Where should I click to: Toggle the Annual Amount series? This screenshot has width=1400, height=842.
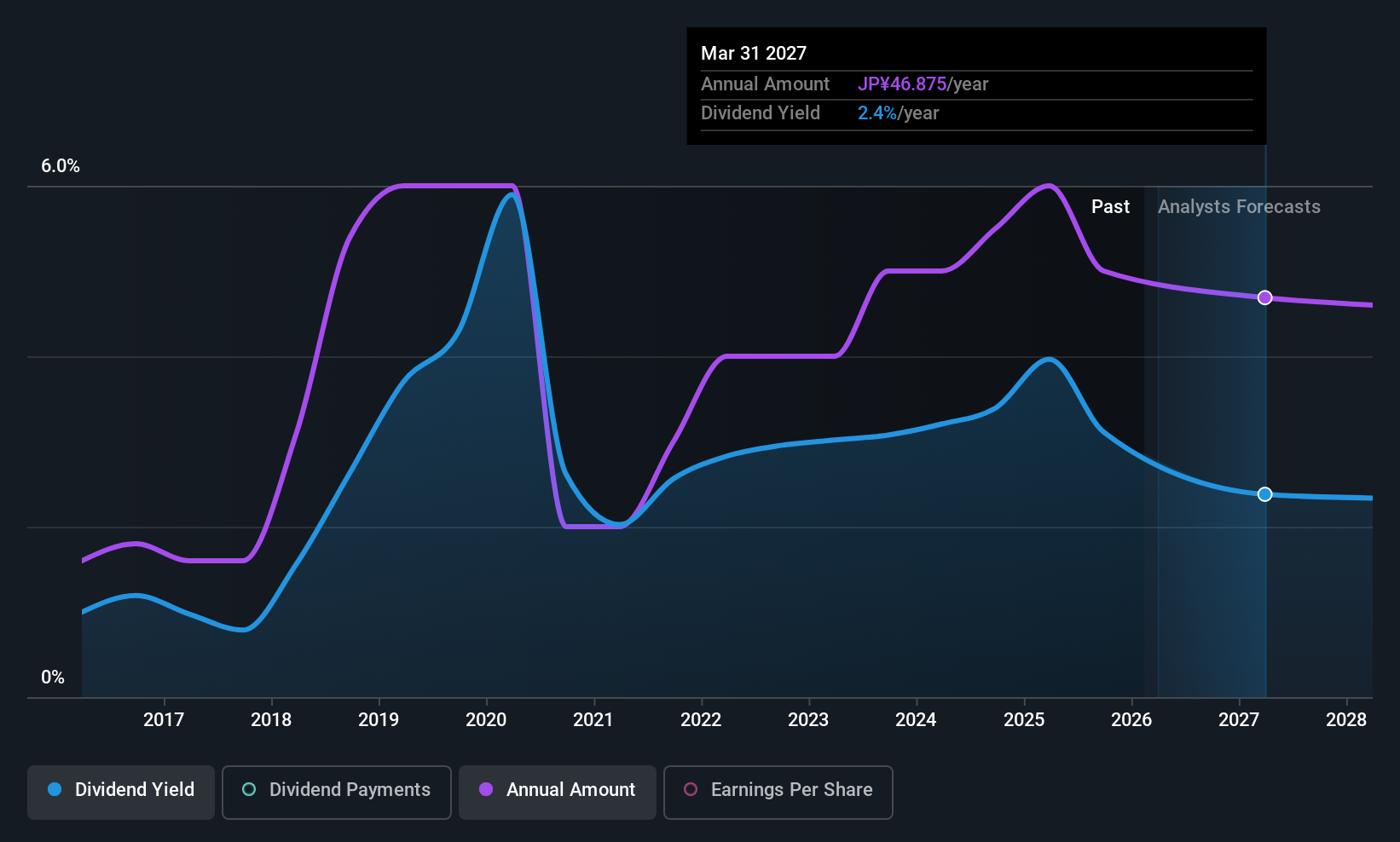tap(558, 792)
